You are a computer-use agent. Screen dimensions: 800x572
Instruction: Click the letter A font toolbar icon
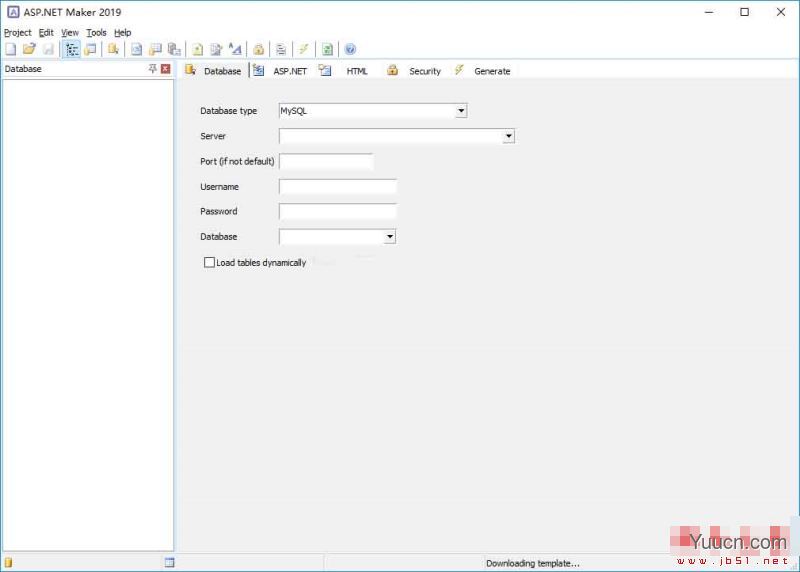(x=235, y=49)
